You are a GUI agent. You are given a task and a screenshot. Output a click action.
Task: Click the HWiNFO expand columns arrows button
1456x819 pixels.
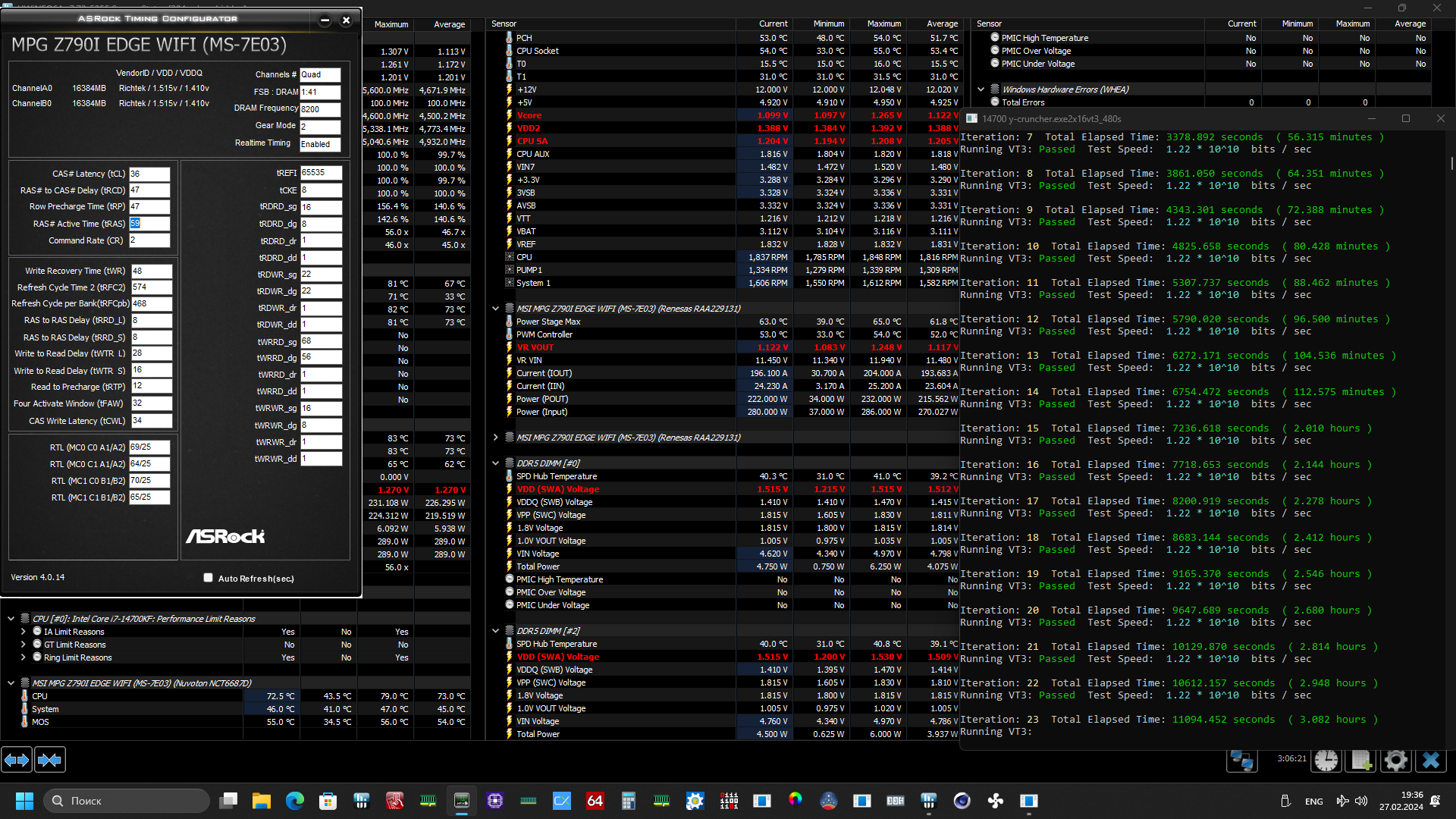(x=17, y=759)
